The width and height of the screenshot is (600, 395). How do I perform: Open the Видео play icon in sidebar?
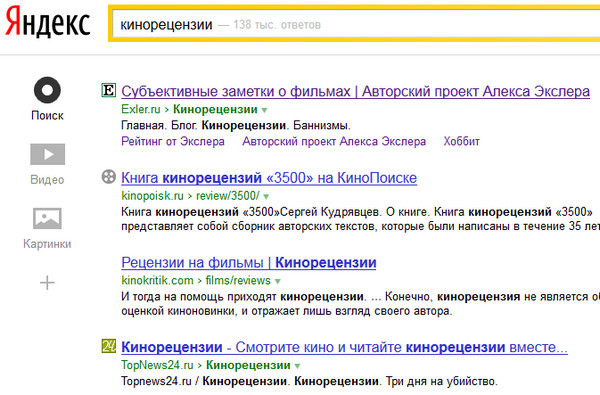coord(47,154)
